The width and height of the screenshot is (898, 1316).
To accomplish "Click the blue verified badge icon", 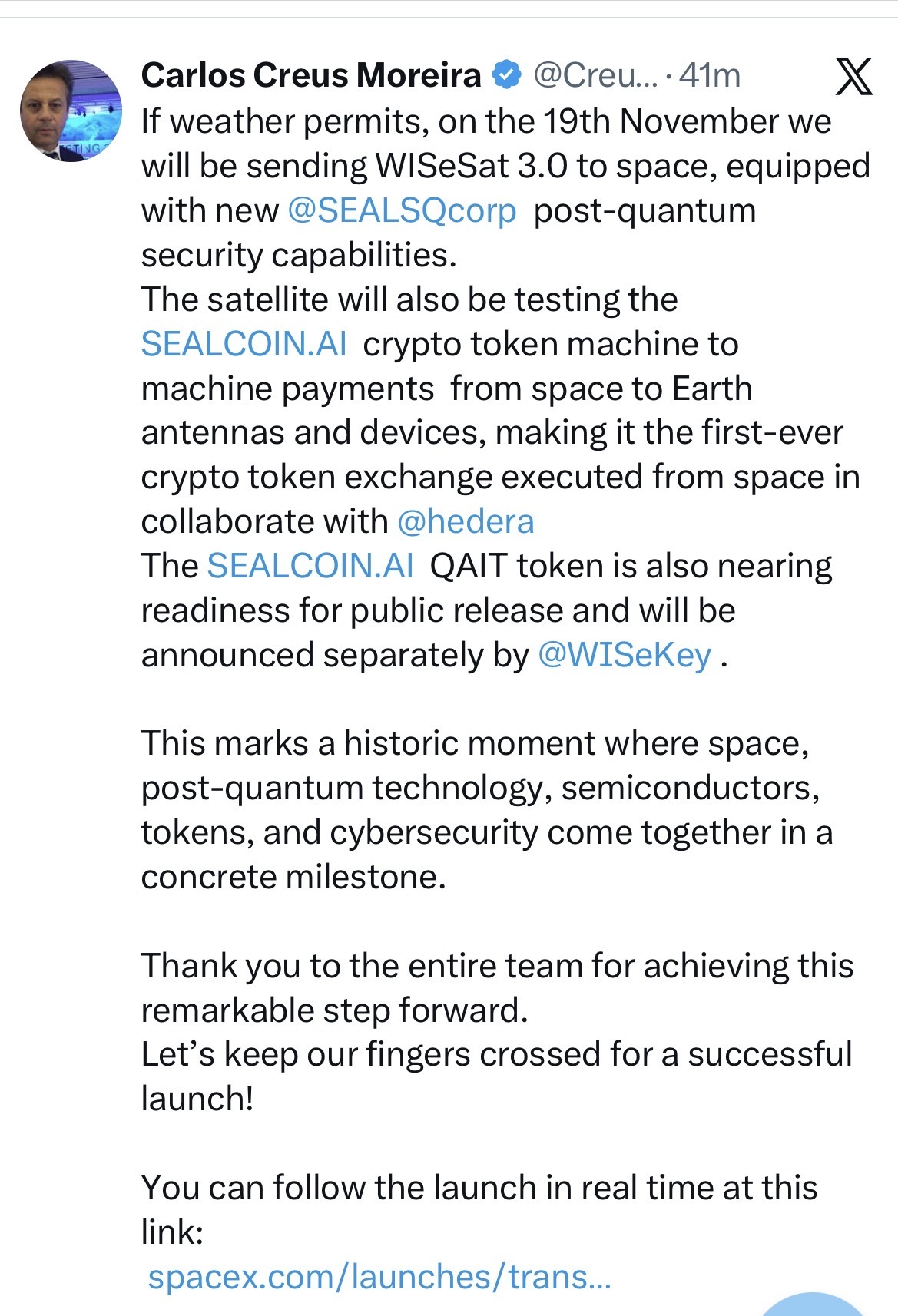I will 506,75.
